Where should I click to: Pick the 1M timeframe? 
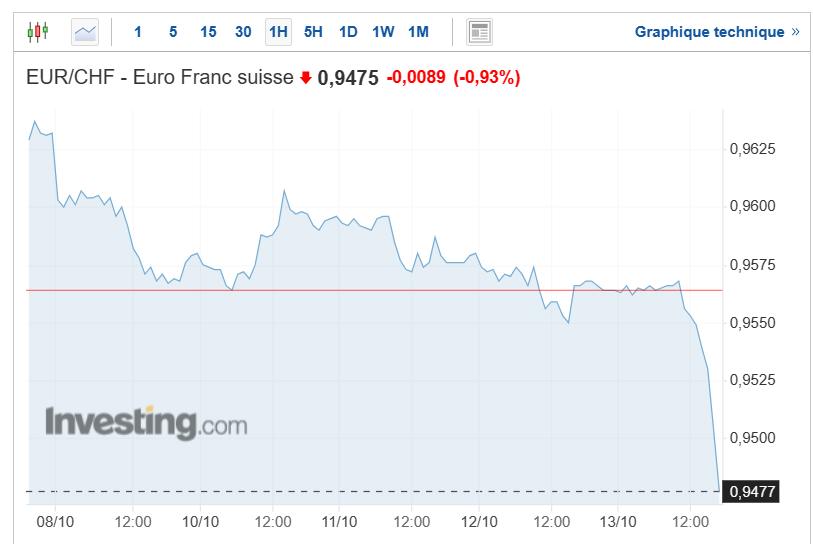(418, 32)
